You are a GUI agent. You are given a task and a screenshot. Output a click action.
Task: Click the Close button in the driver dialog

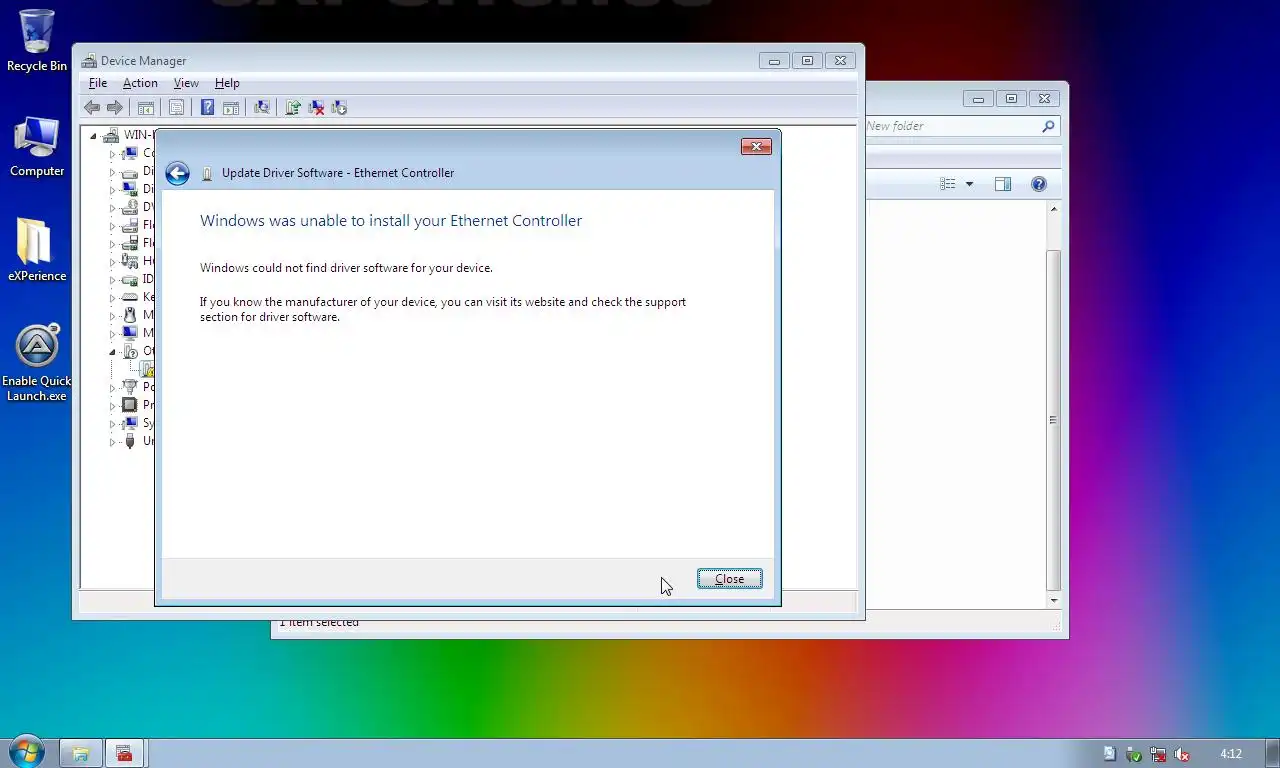pyautogui.click(x=729, y=579)
